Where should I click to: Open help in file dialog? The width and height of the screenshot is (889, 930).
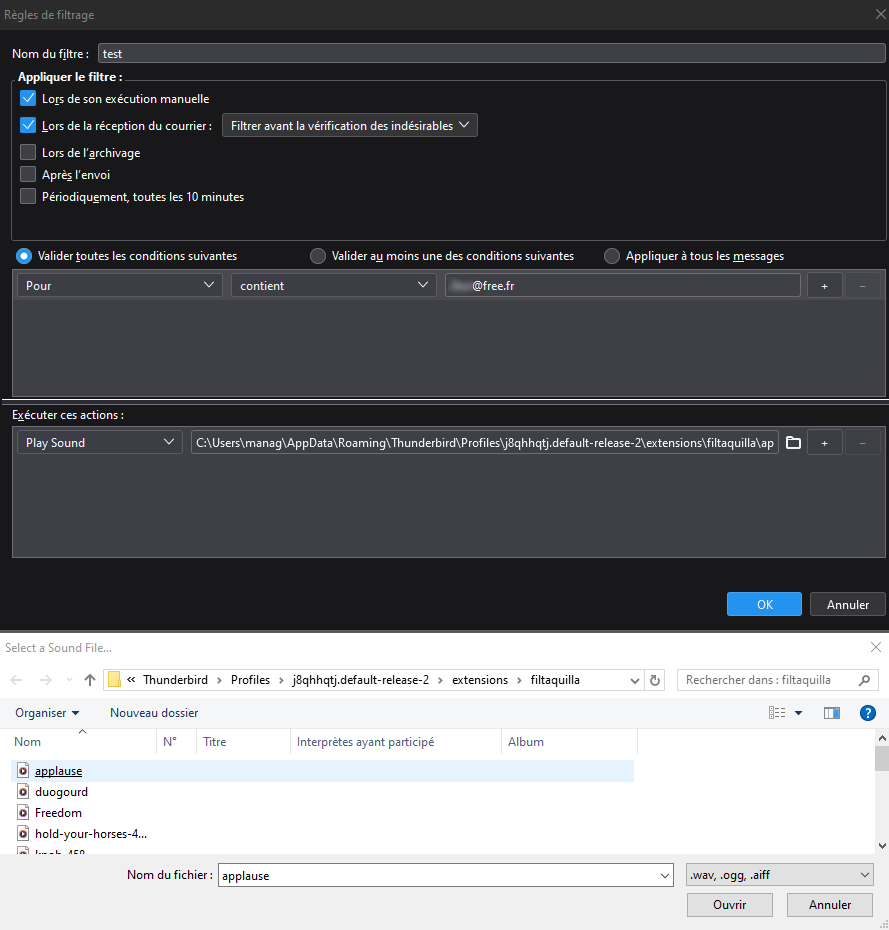click(868, 712)
